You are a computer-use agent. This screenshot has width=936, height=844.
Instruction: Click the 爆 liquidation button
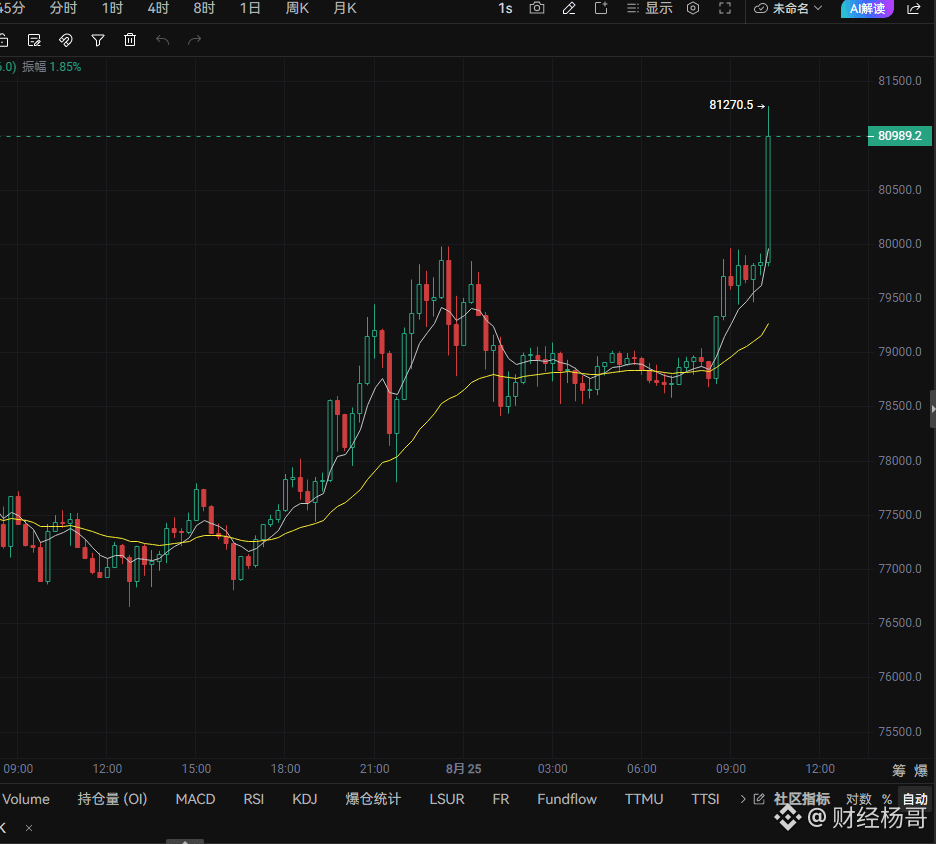(x=921, y=770)
